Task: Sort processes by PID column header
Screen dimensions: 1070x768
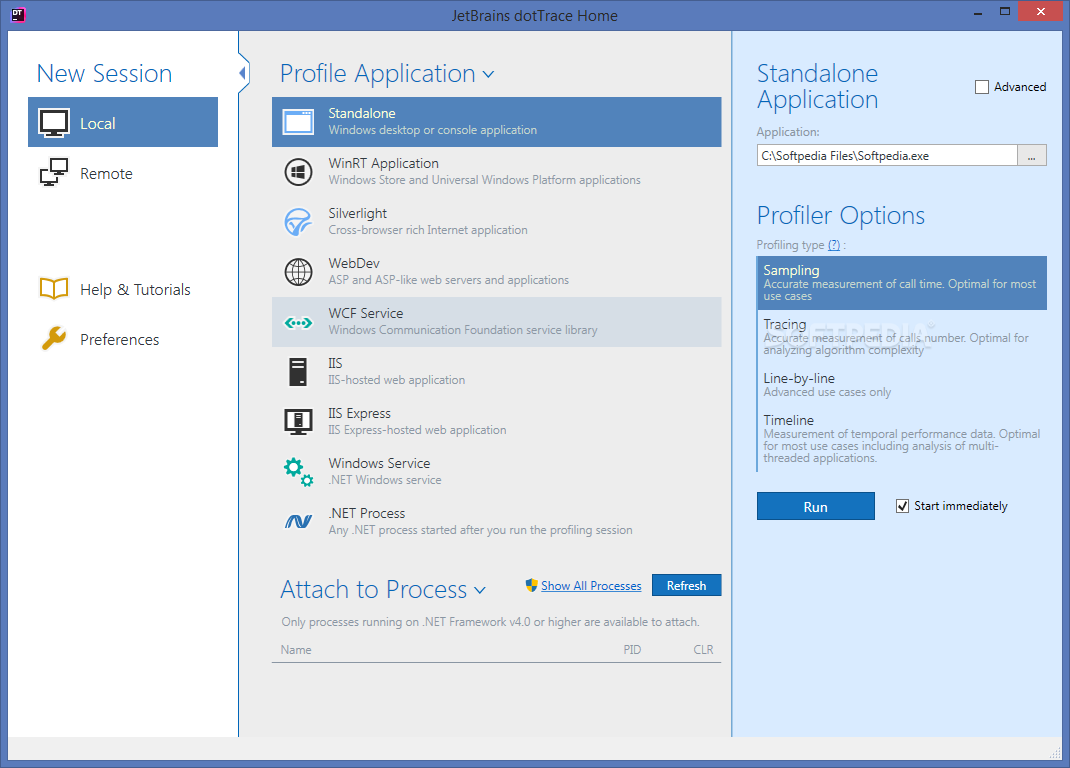Action: coord(632,650)
